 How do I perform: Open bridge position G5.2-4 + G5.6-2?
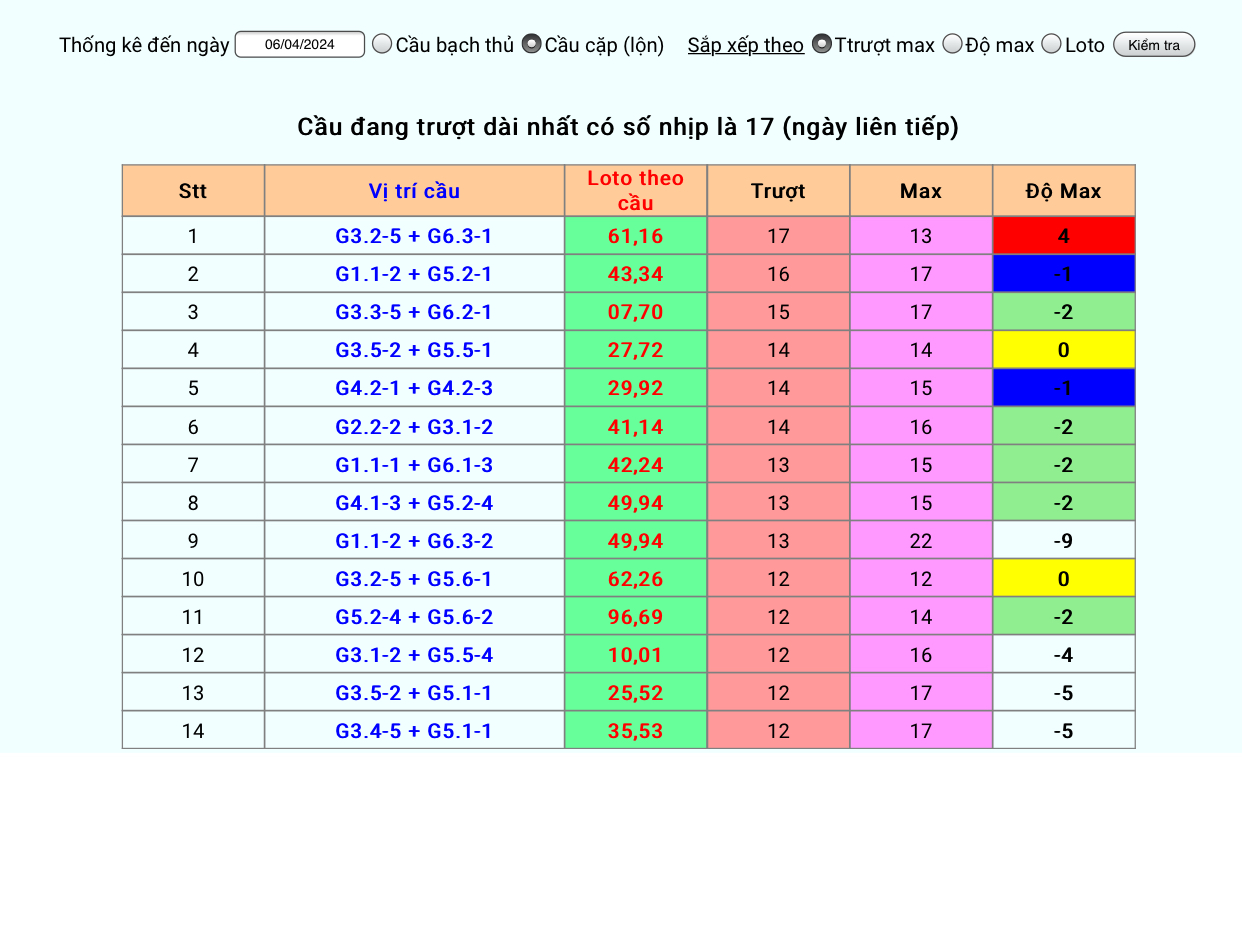(414, 617)
